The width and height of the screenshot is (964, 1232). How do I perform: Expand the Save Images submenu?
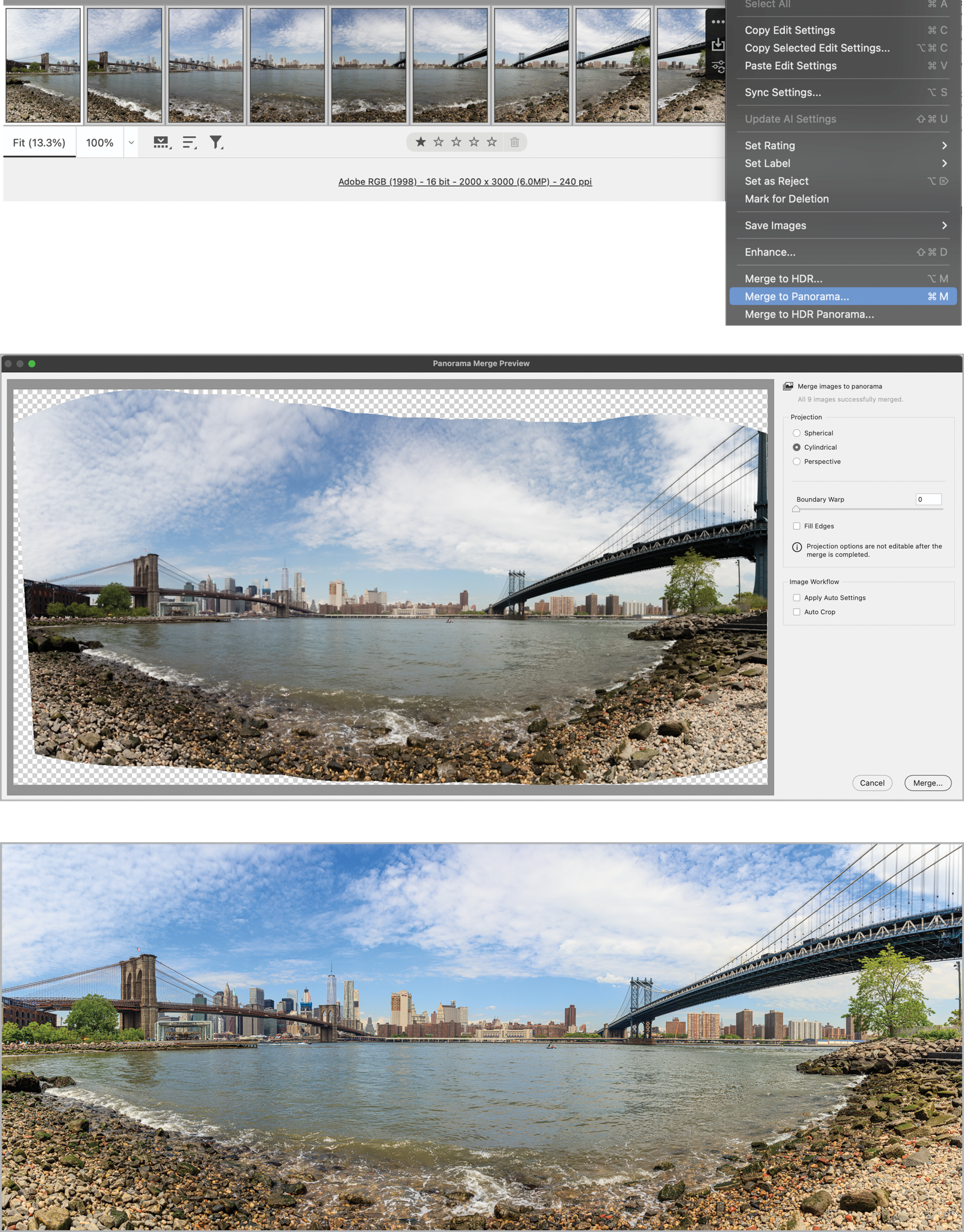pyautogui.click(x=843, y=225)
